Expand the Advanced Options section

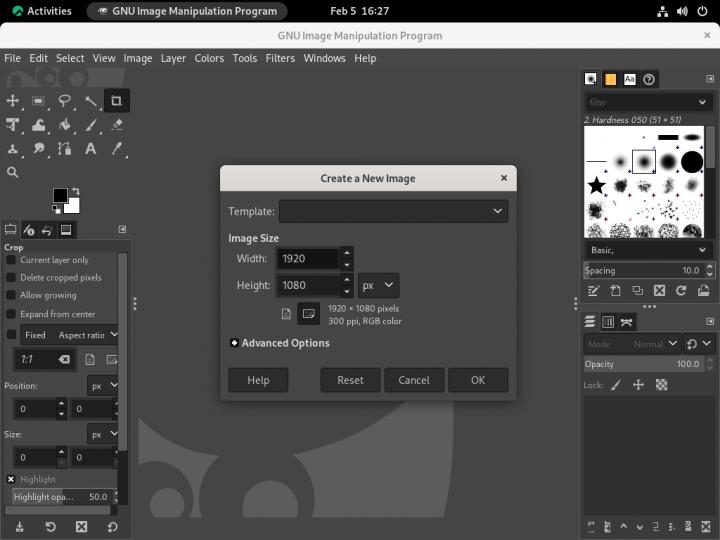click(234, 343)
